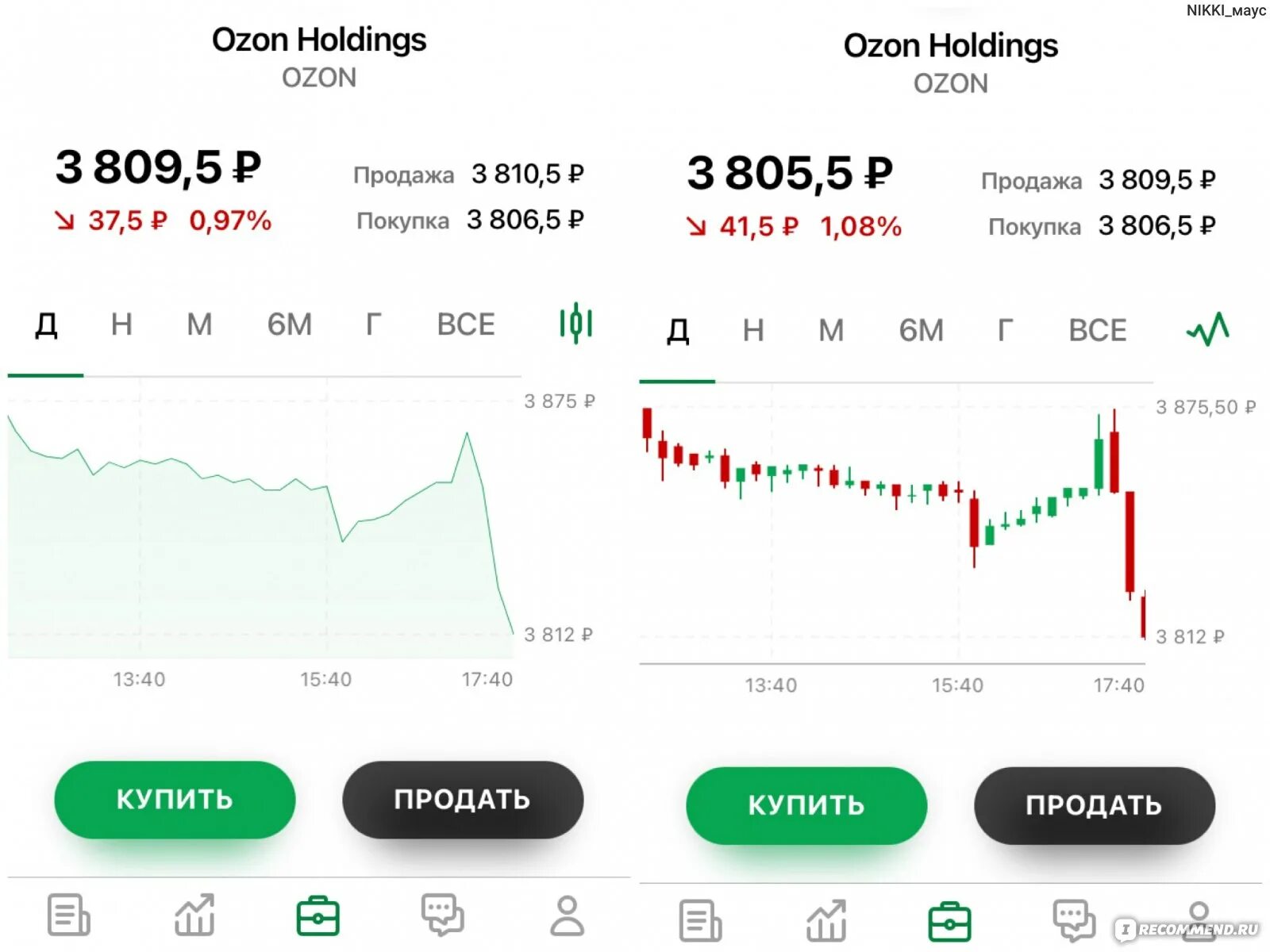Switch right chart to line view
Screen dimensions: 1270x952
coord(1208,328)
